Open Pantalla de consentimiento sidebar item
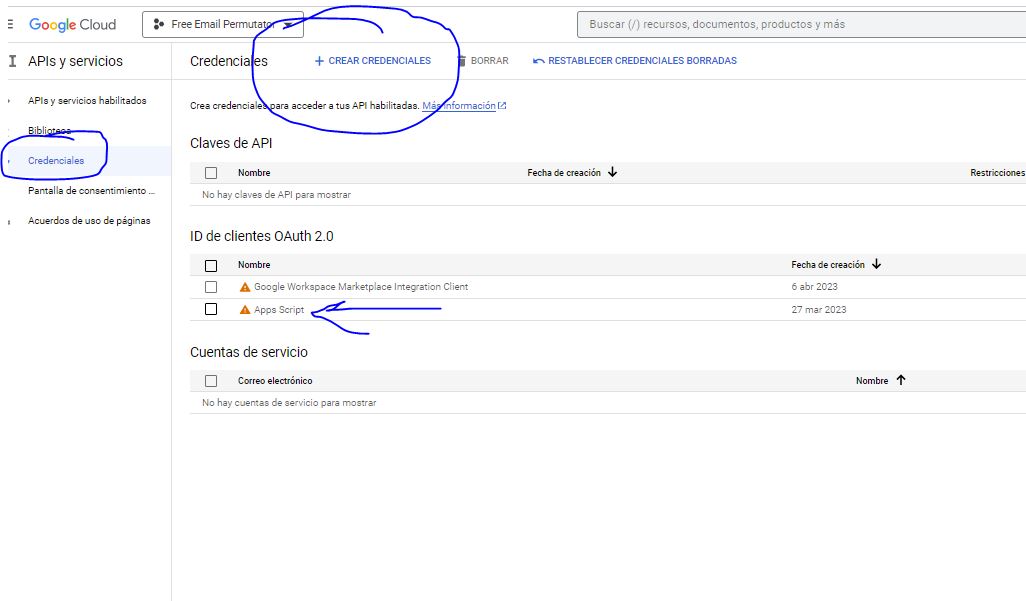The height and width of the screenshot is (601, 1026). tap(91, 191)
